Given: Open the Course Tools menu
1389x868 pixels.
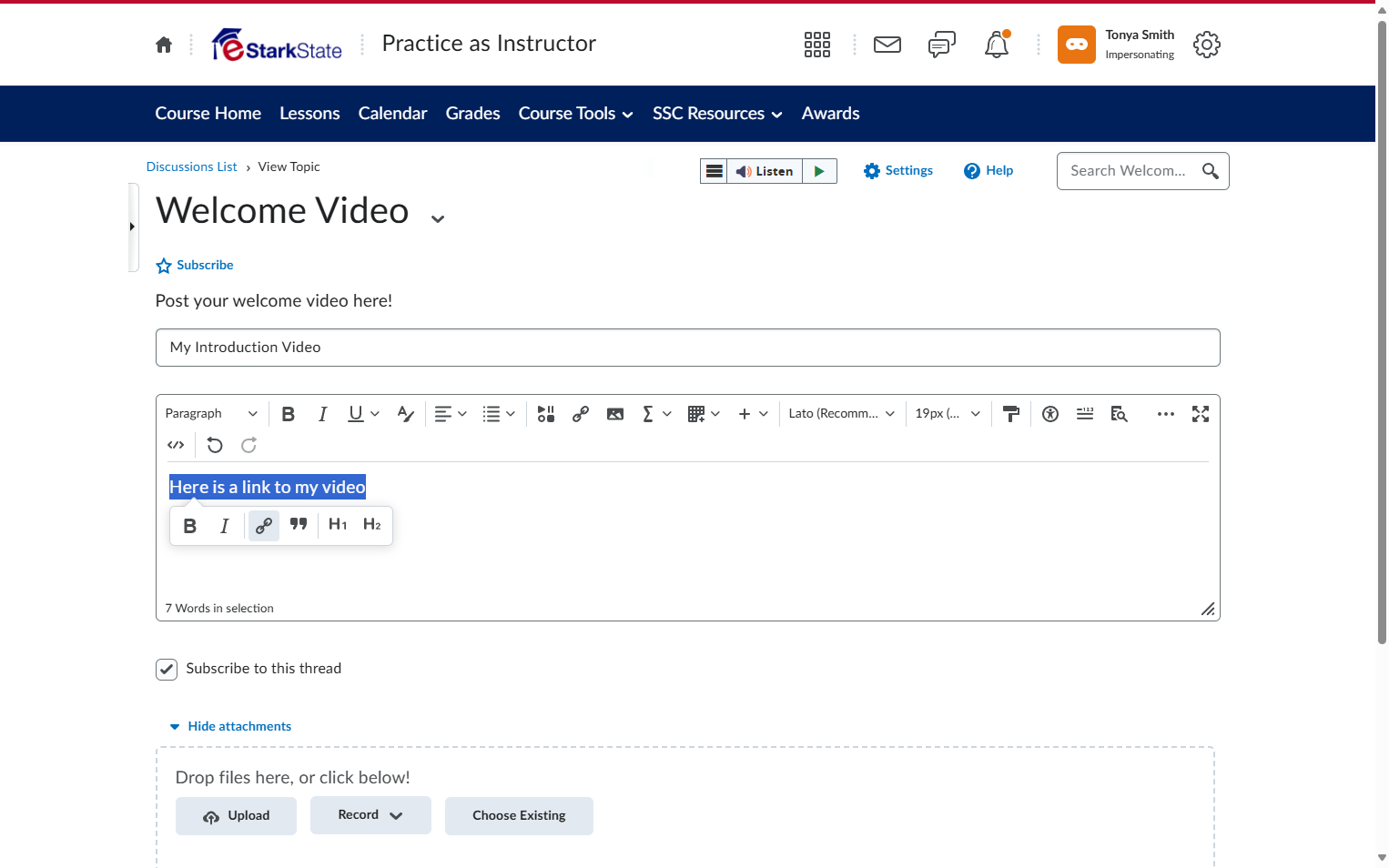Looking at the screenshot, I should [x=576, y=114].
